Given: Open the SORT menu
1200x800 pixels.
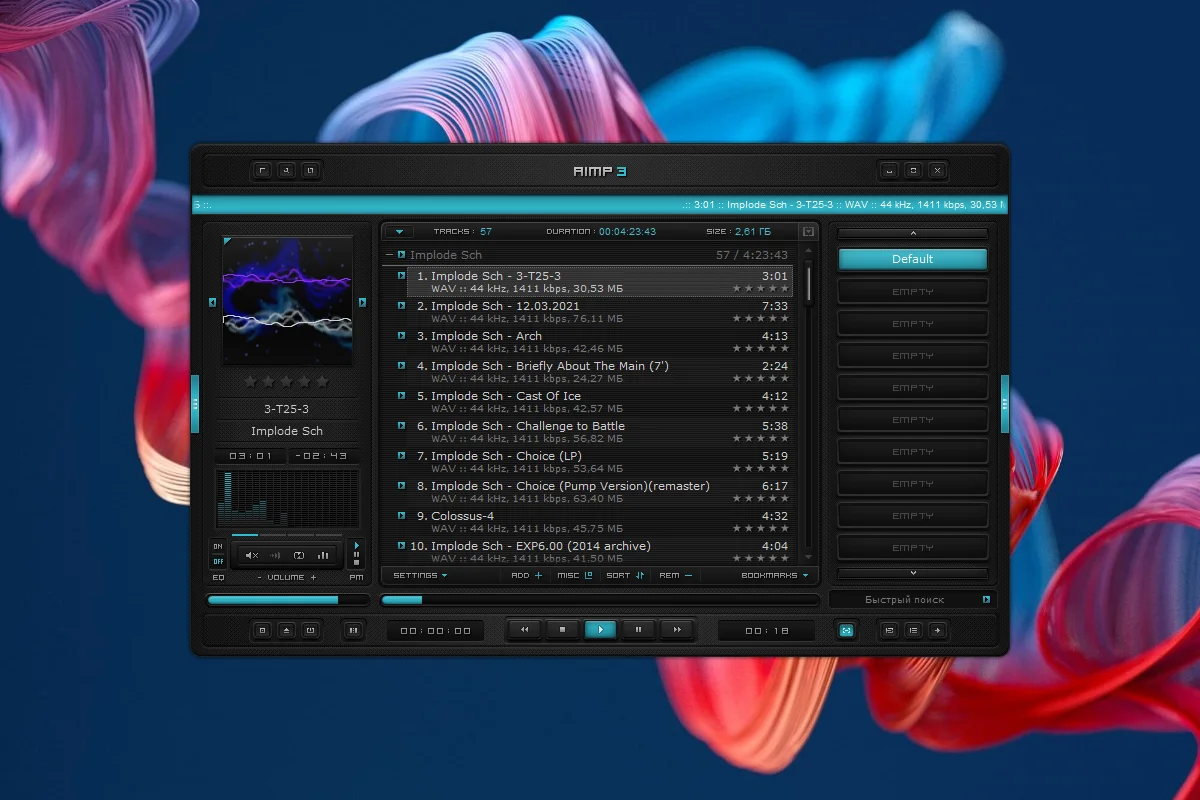Looking at the screenshot, I should point(626,576).
